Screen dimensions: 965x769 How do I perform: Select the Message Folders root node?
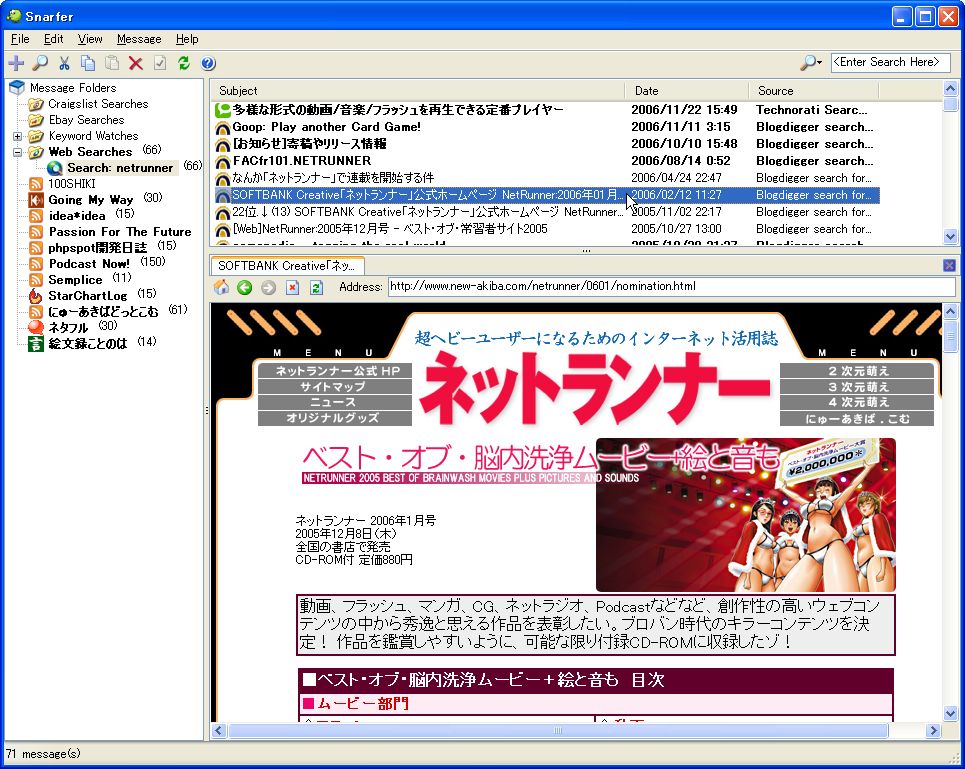click(73, 88)
